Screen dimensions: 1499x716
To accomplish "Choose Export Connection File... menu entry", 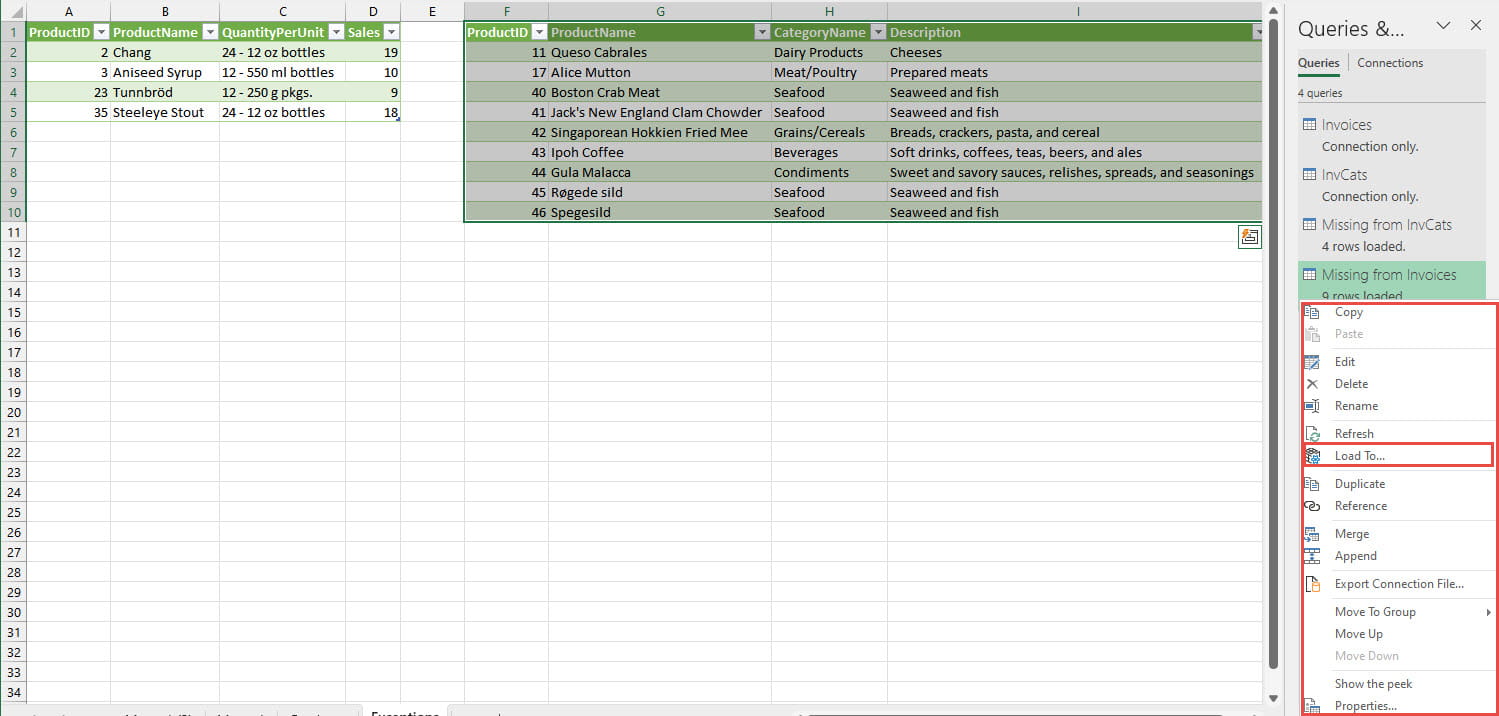I will (1398, 584).
